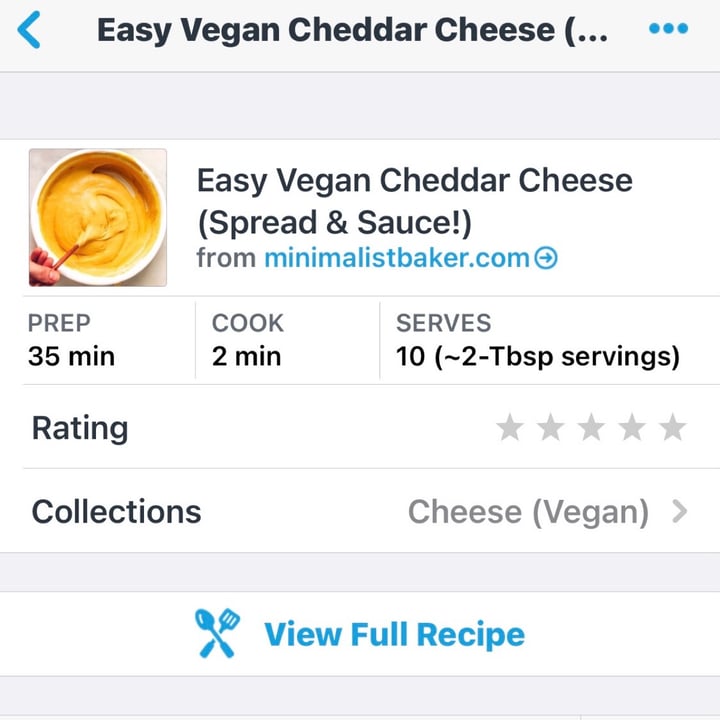The image size is (720, 720).
Task: Tap the spoon and spatula icon
Action: pyautogui.click(x=217, y=633)
